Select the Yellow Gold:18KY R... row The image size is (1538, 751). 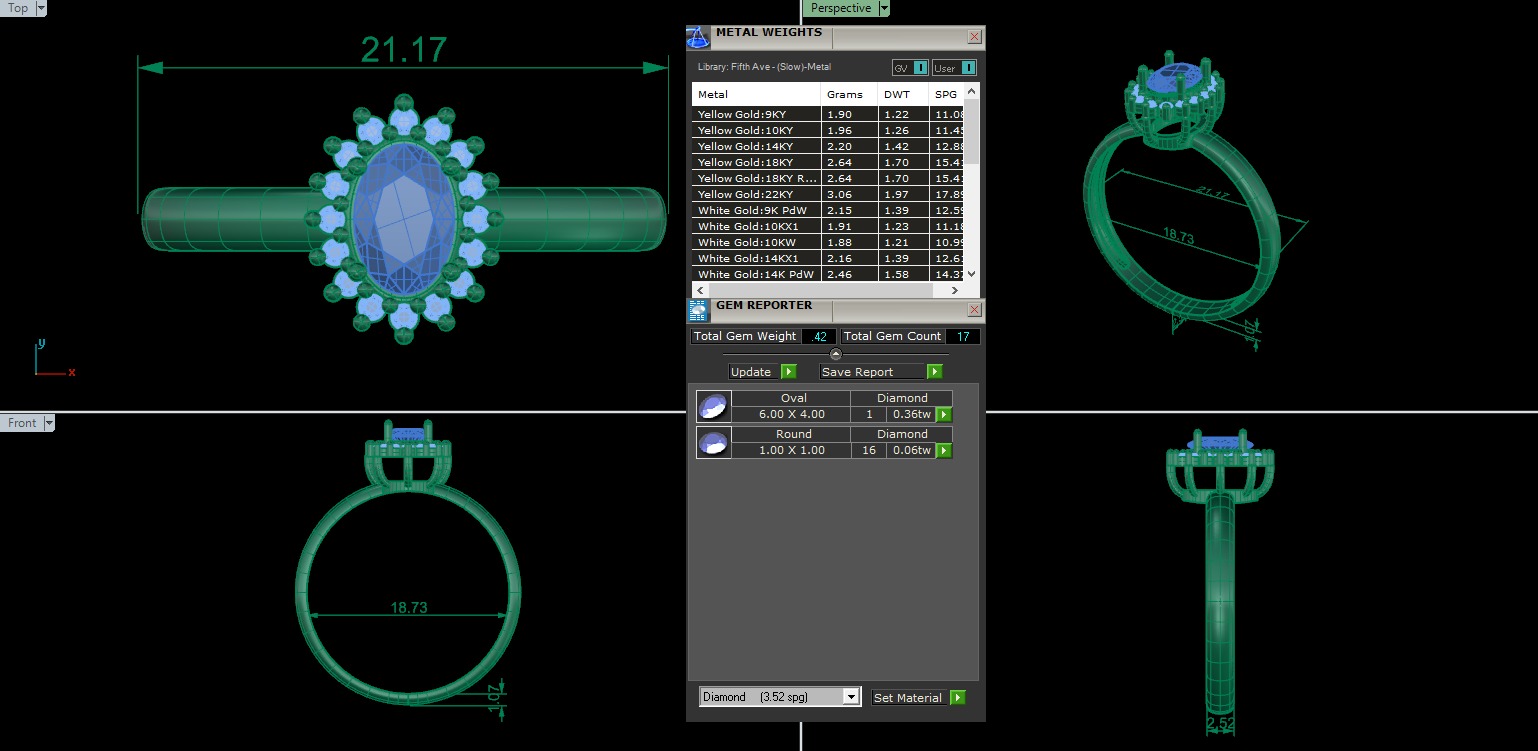(828, 179)
